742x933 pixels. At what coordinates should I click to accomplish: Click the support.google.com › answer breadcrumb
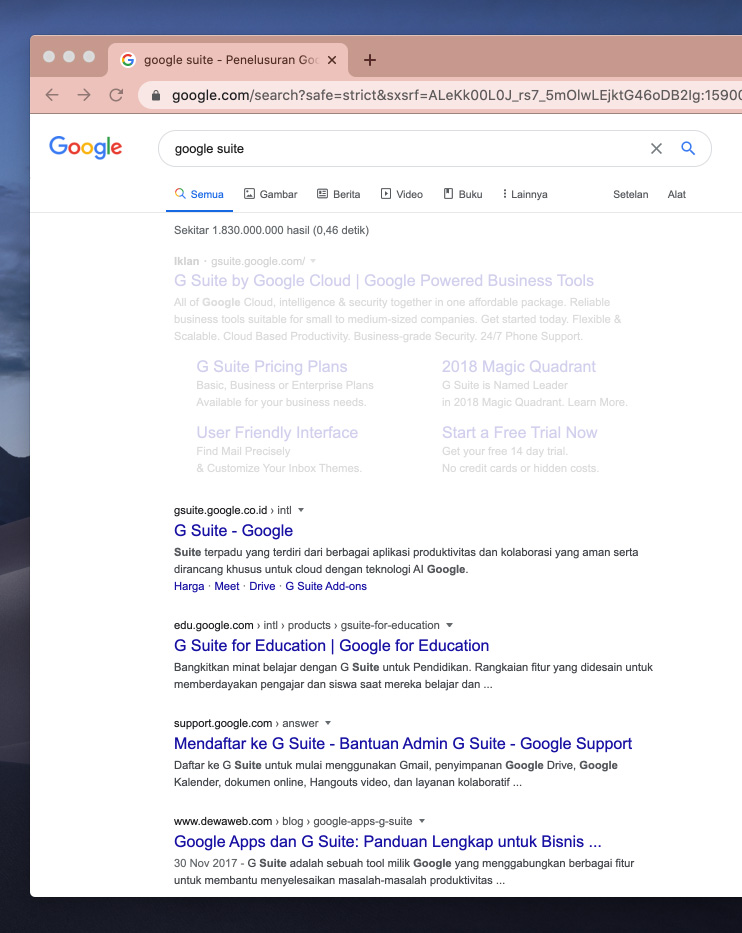click(x=246, y=723)
